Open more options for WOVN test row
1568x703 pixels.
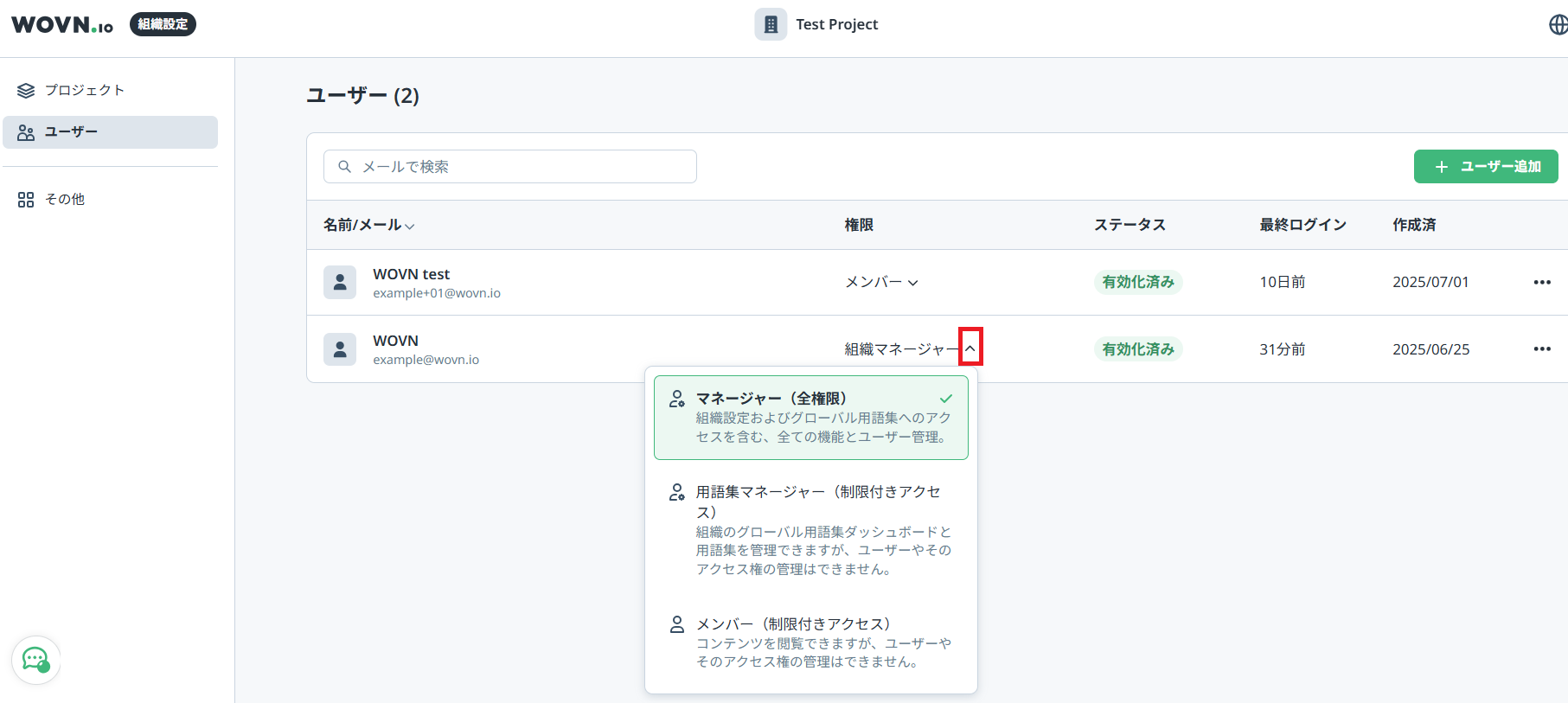(x=1542, y=282)
